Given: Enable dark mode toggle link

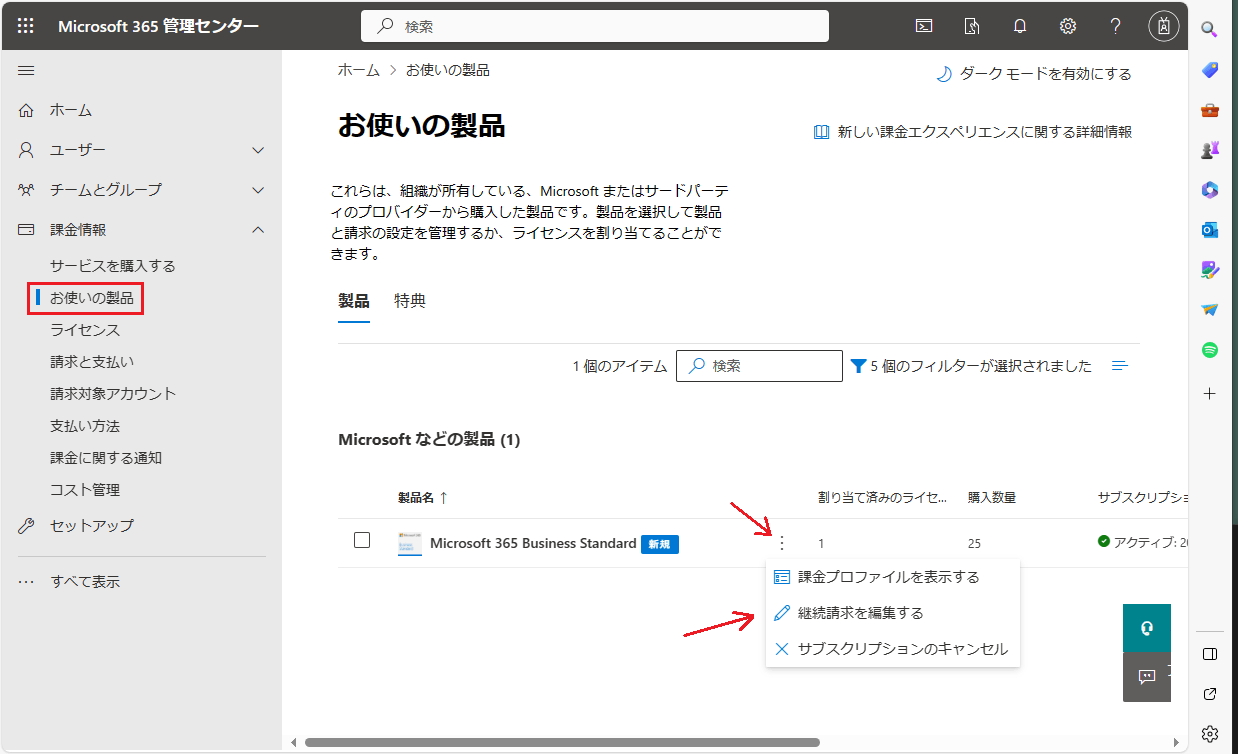Looking at the screenshot, I should (x=1034, y=74).
